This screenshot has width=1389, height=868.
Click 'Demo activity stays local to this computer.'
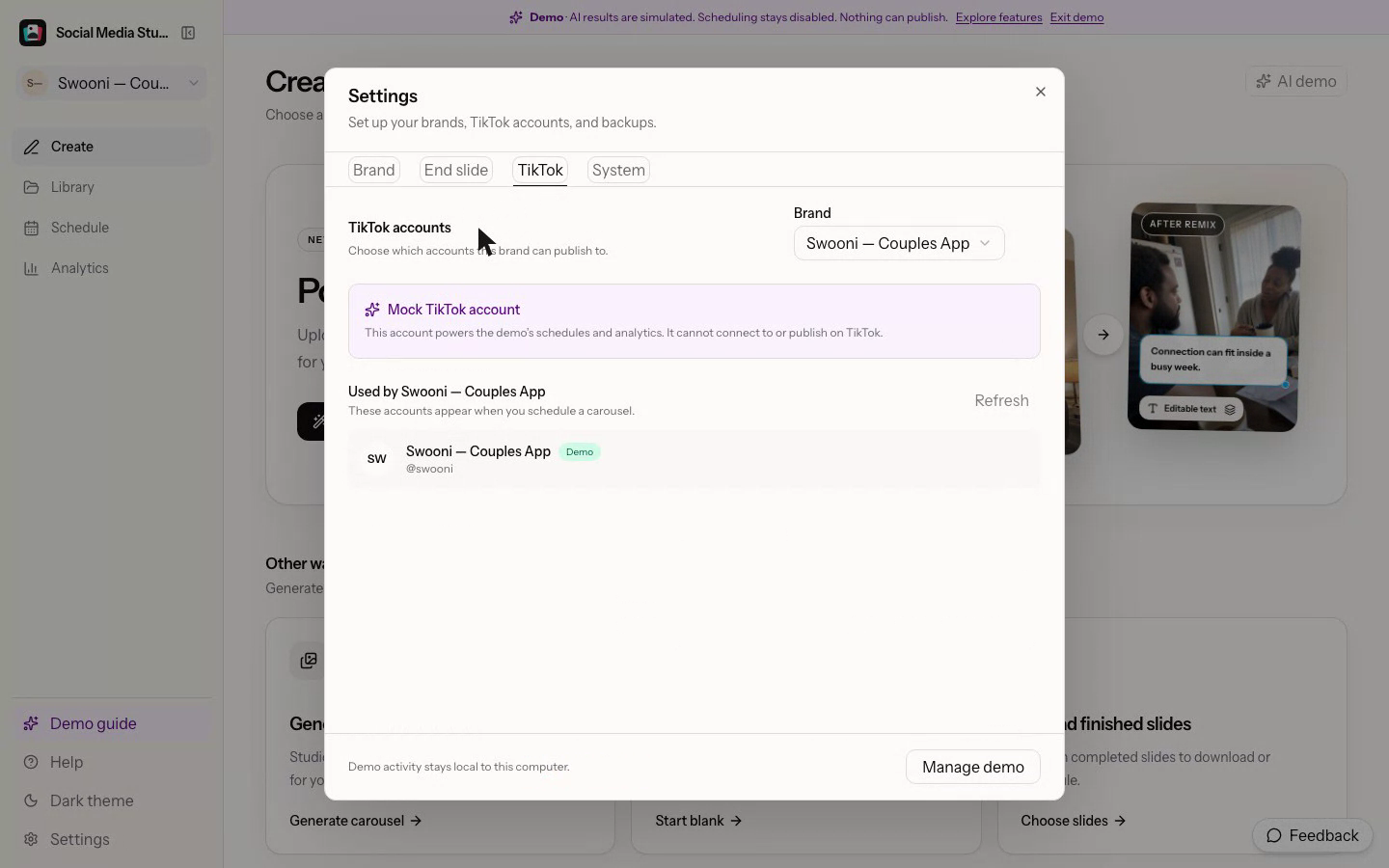(x=459, y=767)
